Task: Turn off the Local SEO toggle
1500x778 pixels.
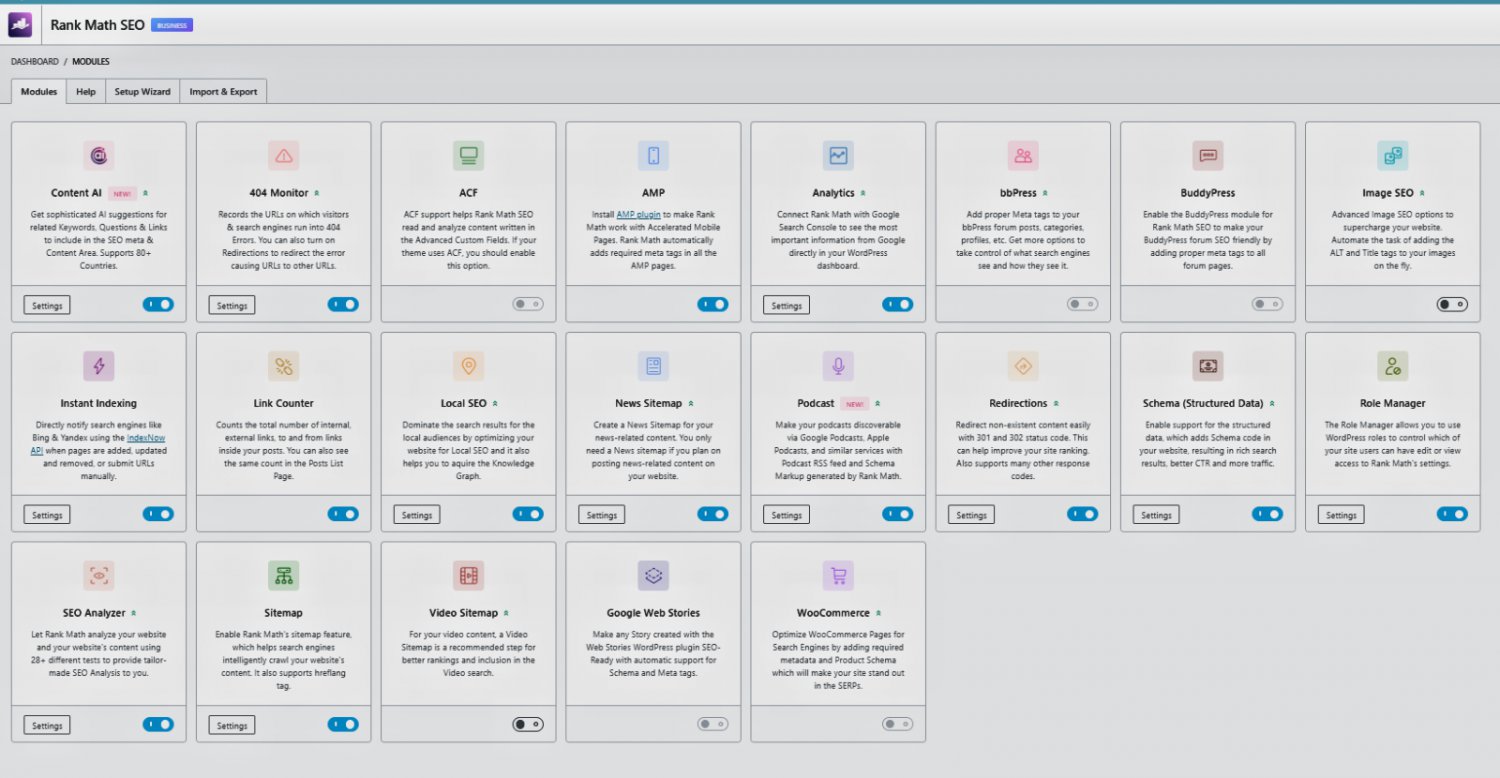Action: (528, 514)
